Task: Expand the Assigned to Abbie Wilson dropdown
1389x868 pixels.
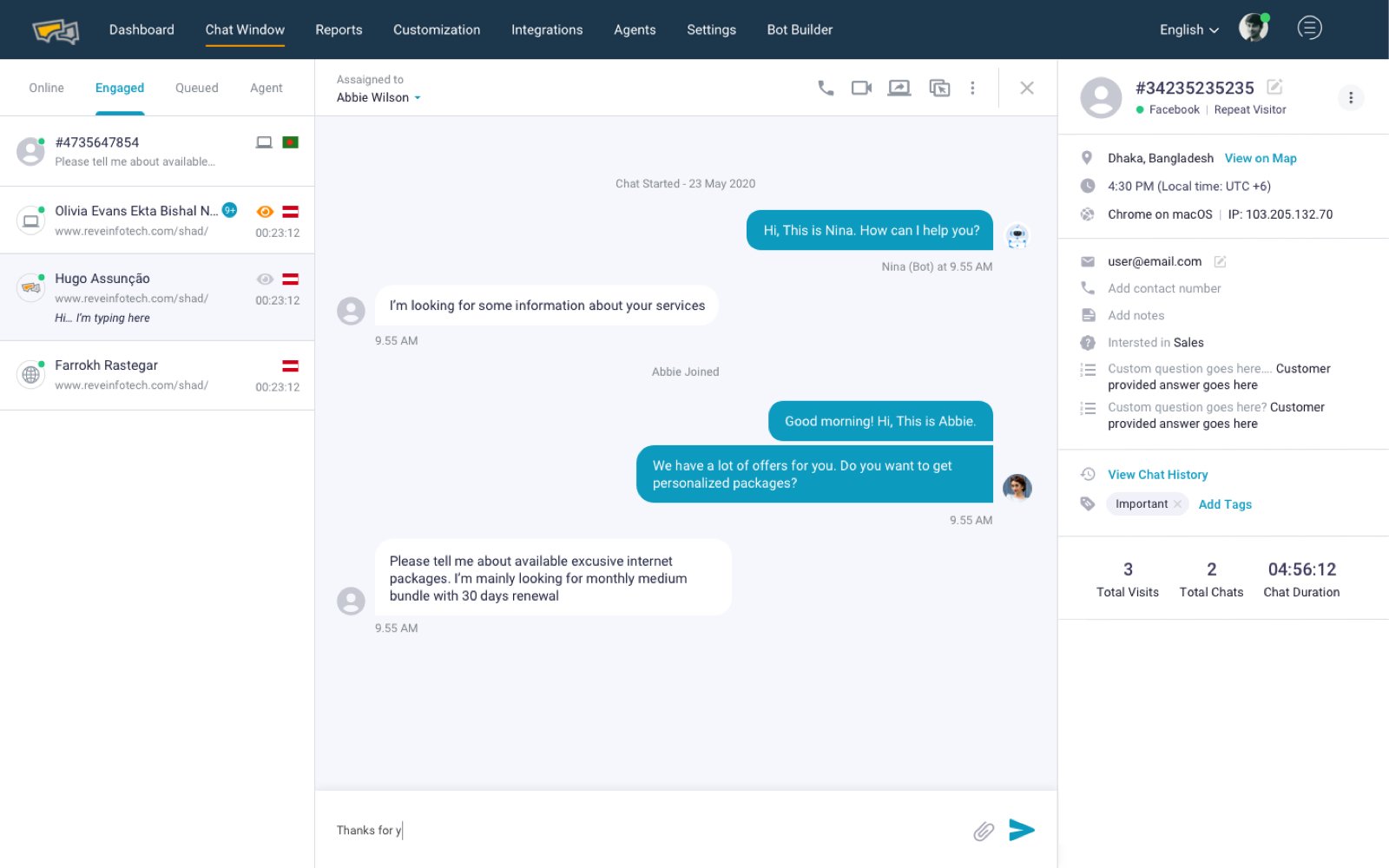Action: click(x=379, y=97)
